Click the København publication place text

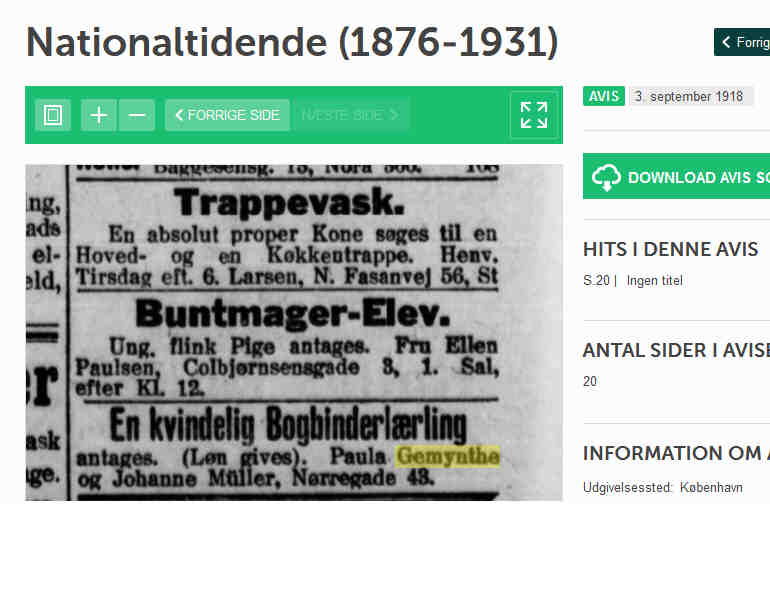click(711, 488)
